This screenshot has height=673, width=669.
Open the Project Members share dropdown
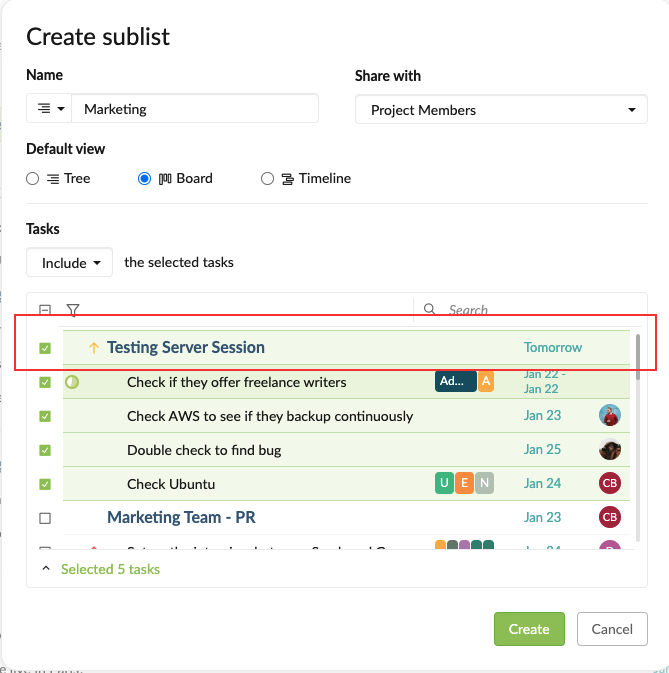tap(501, 110)
